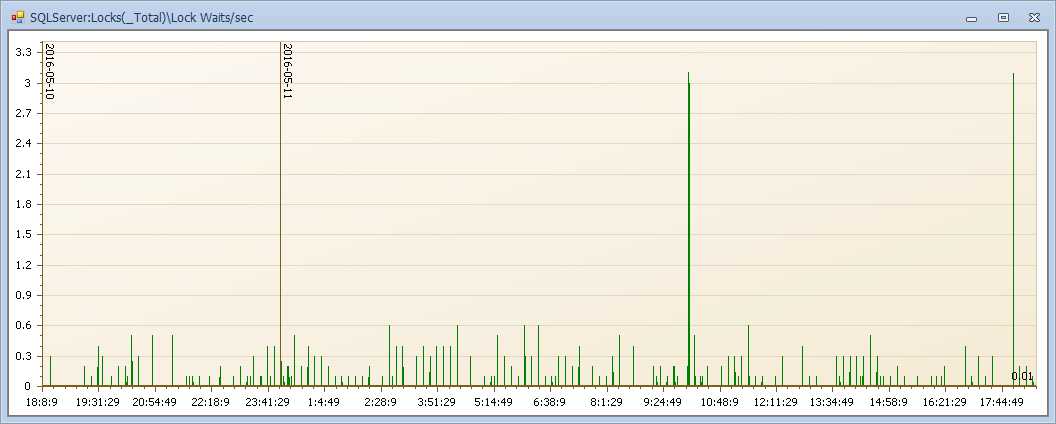1056x424 pixels.
Task: Click the 1.5 y-axis label
Action: click(24, 234)
